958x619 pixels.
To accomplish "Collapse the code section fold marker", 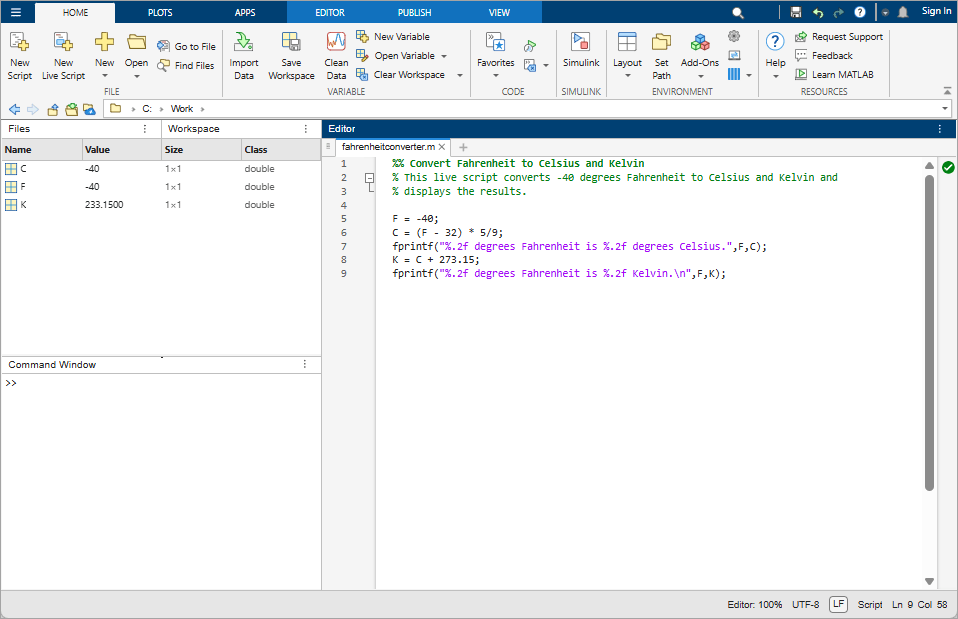I will [x=370, y=178].
